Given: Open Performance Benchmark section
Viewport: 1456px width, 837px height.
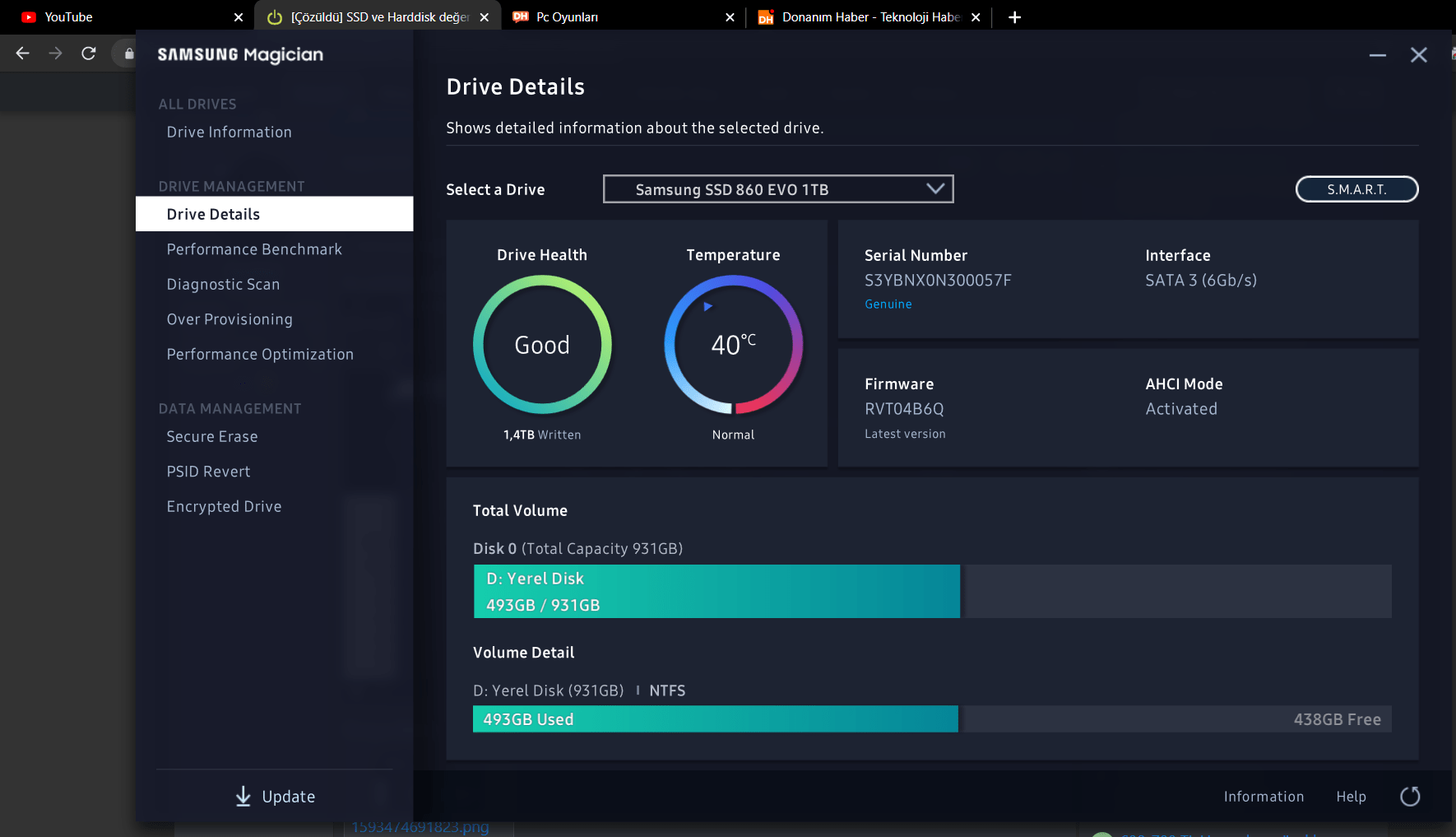Looking at the screenshot, I should point(254,249).
